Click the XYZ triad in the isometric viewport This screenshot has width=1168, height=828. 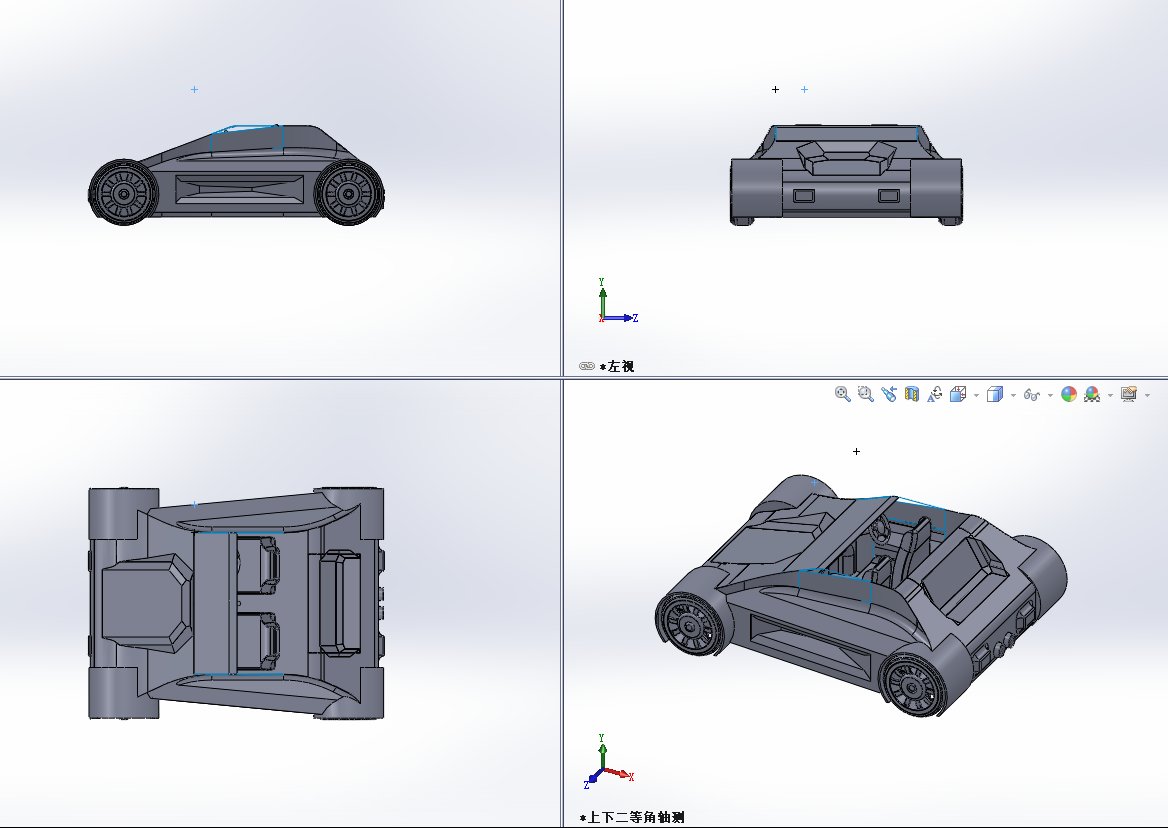(x=609, y=762)
